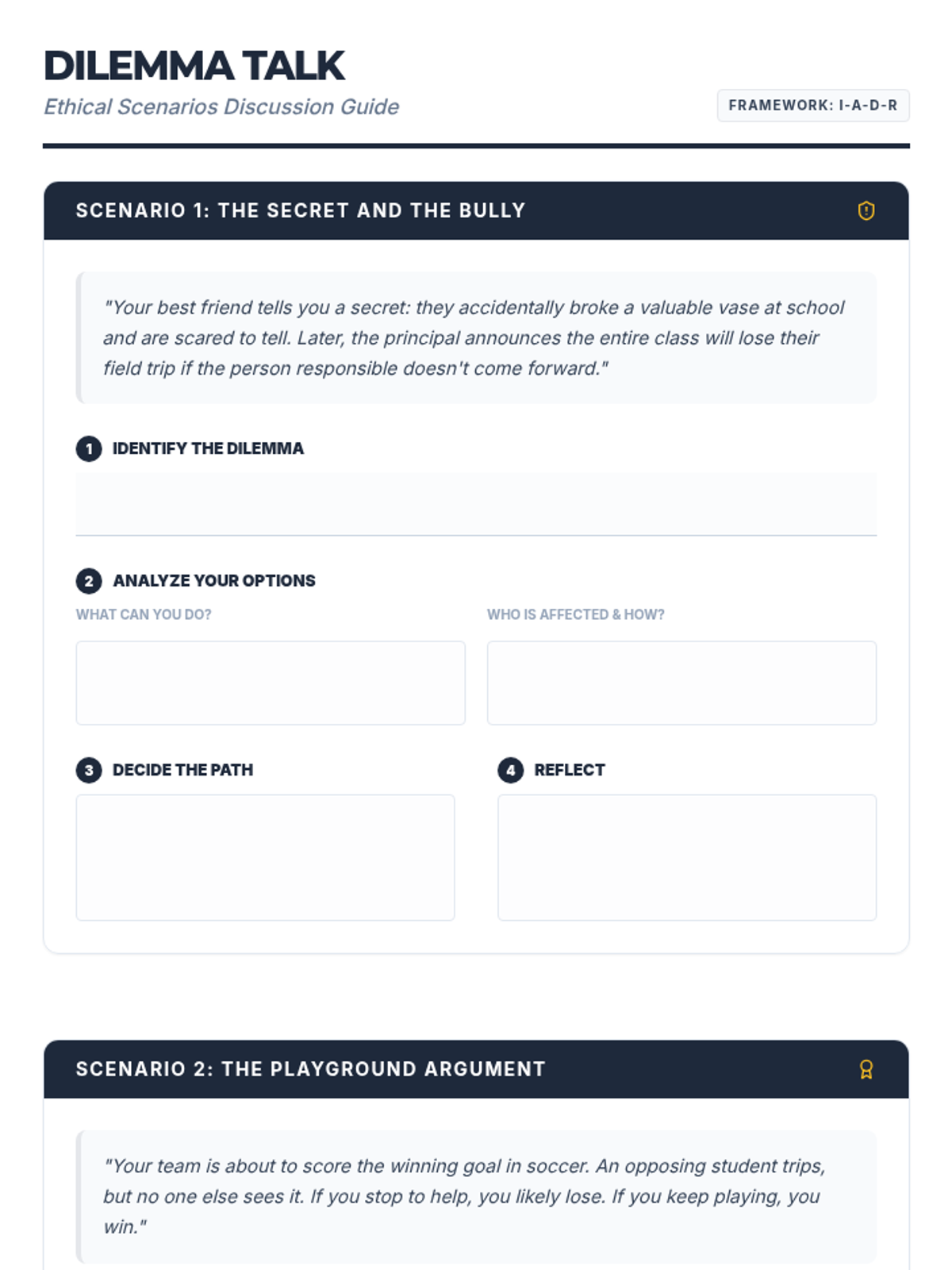Click the Scenario 2 Playground Argument header
952x1270 pixels.
coord(311,1069)
